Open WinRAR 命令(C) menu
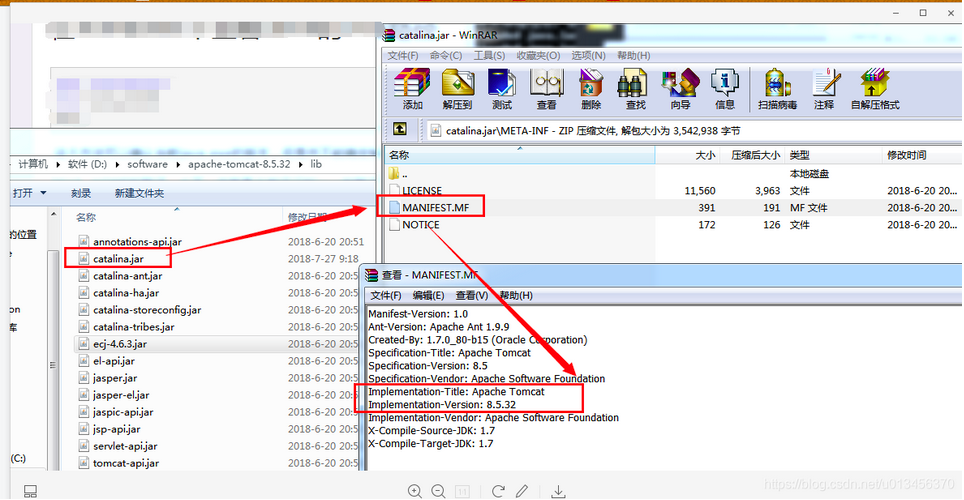This screenshot has width=964, height=500. click(x=446, y=55)
